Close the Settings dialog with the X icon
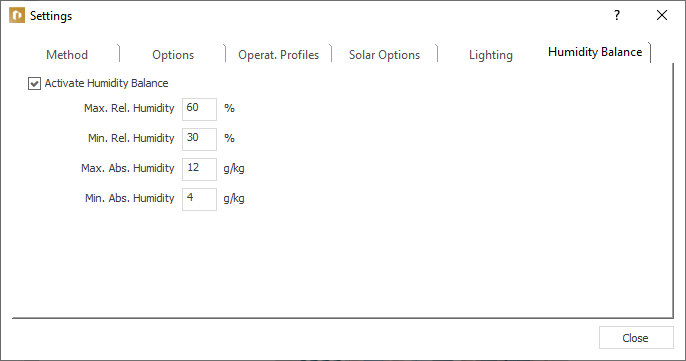 pyautogui.click(x=662, y=15)
